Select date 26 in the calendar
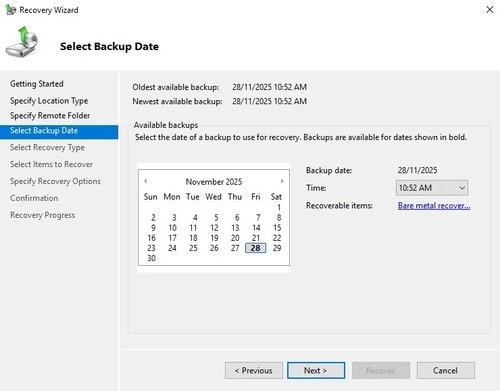Screen dimensions: 500x391 (214, 248)
